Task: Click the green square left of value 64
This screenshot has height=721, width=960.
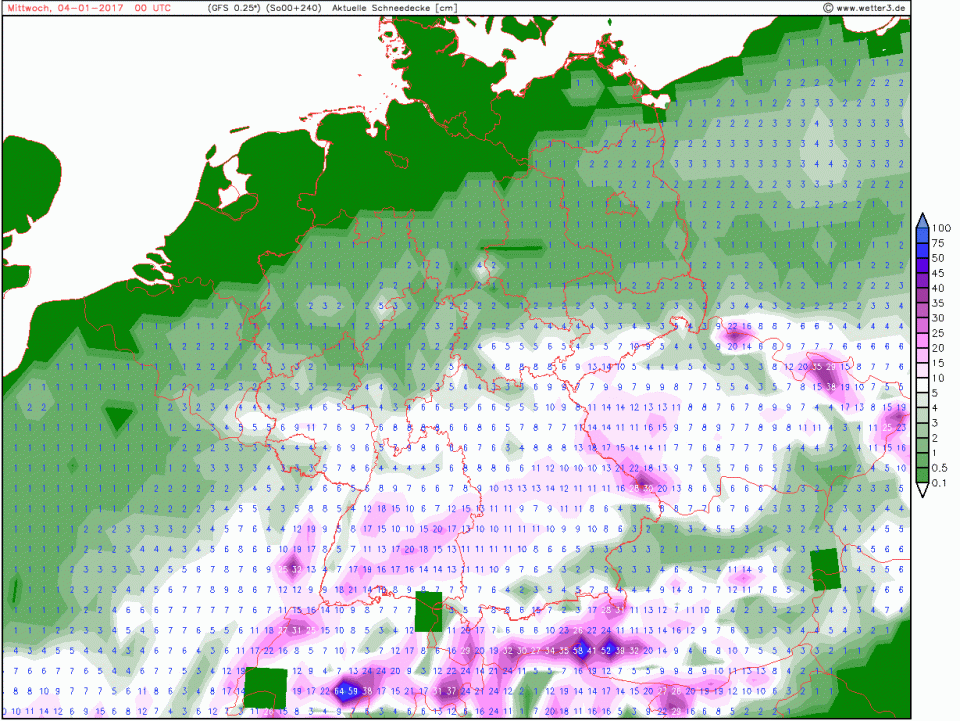Action: [x=265, y=688]
